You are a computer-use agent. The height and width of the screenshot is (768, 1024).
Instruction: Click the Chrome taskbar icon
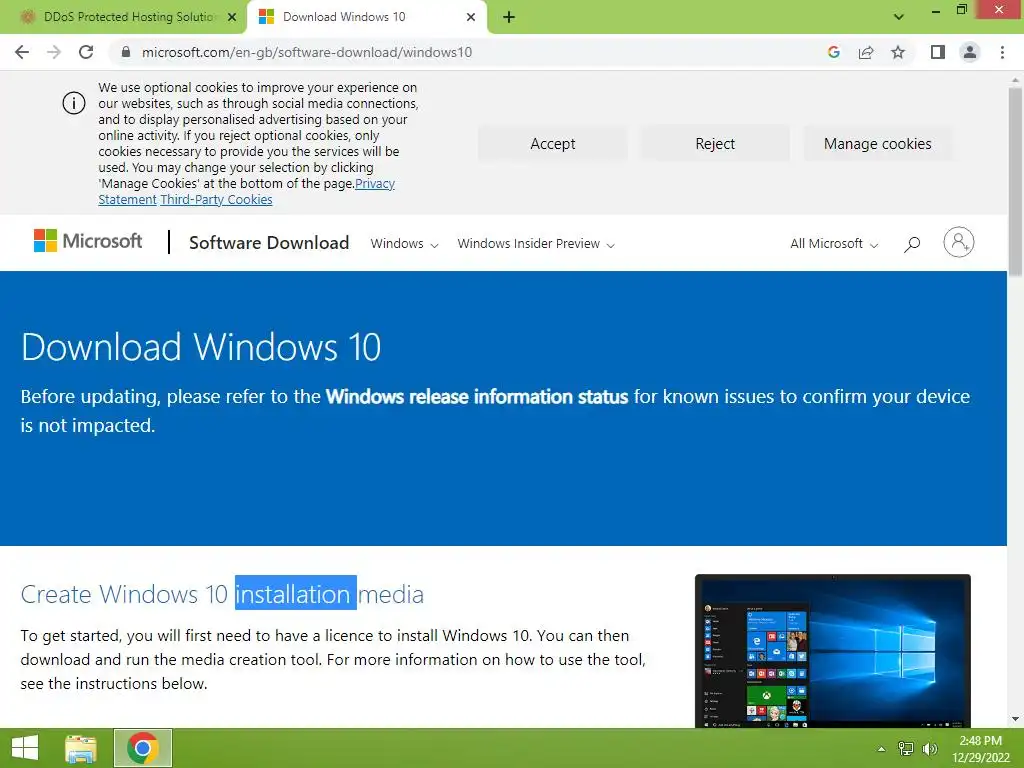coord(143,748)
